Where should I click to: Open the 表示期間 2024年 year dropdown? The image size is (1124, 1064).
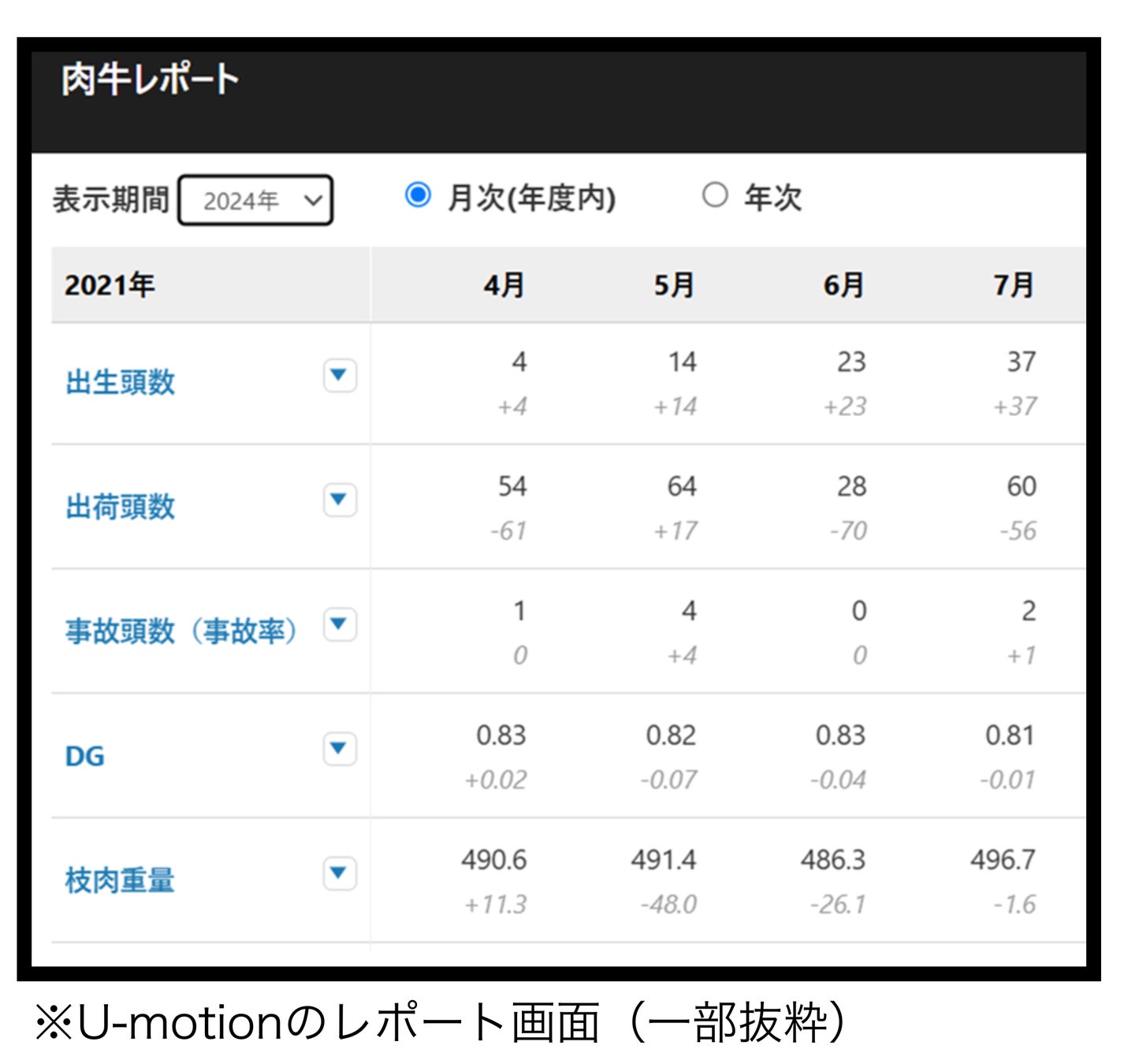coord(255,200)
